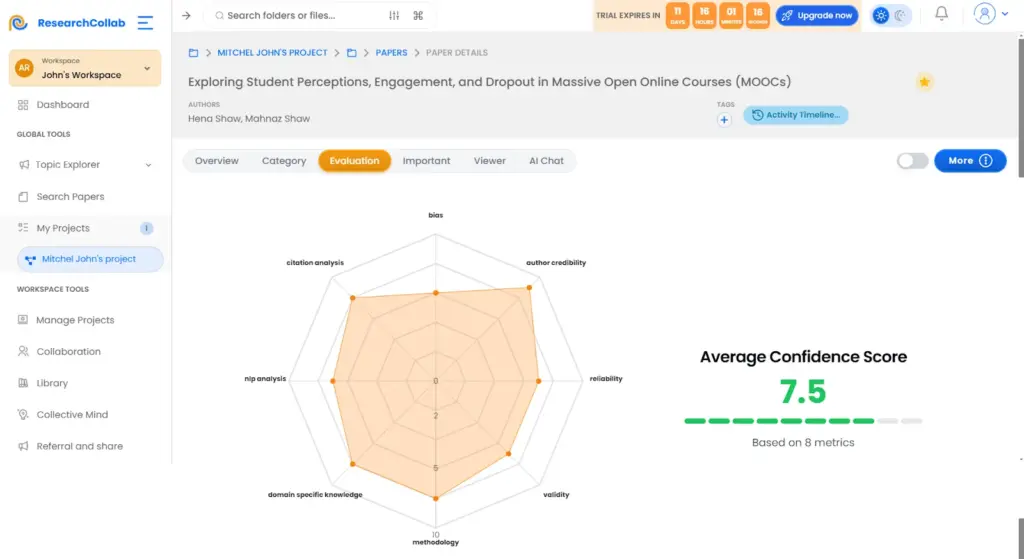Switch to the Important tab
This screenshot has height=559, width=1024.
426,161
